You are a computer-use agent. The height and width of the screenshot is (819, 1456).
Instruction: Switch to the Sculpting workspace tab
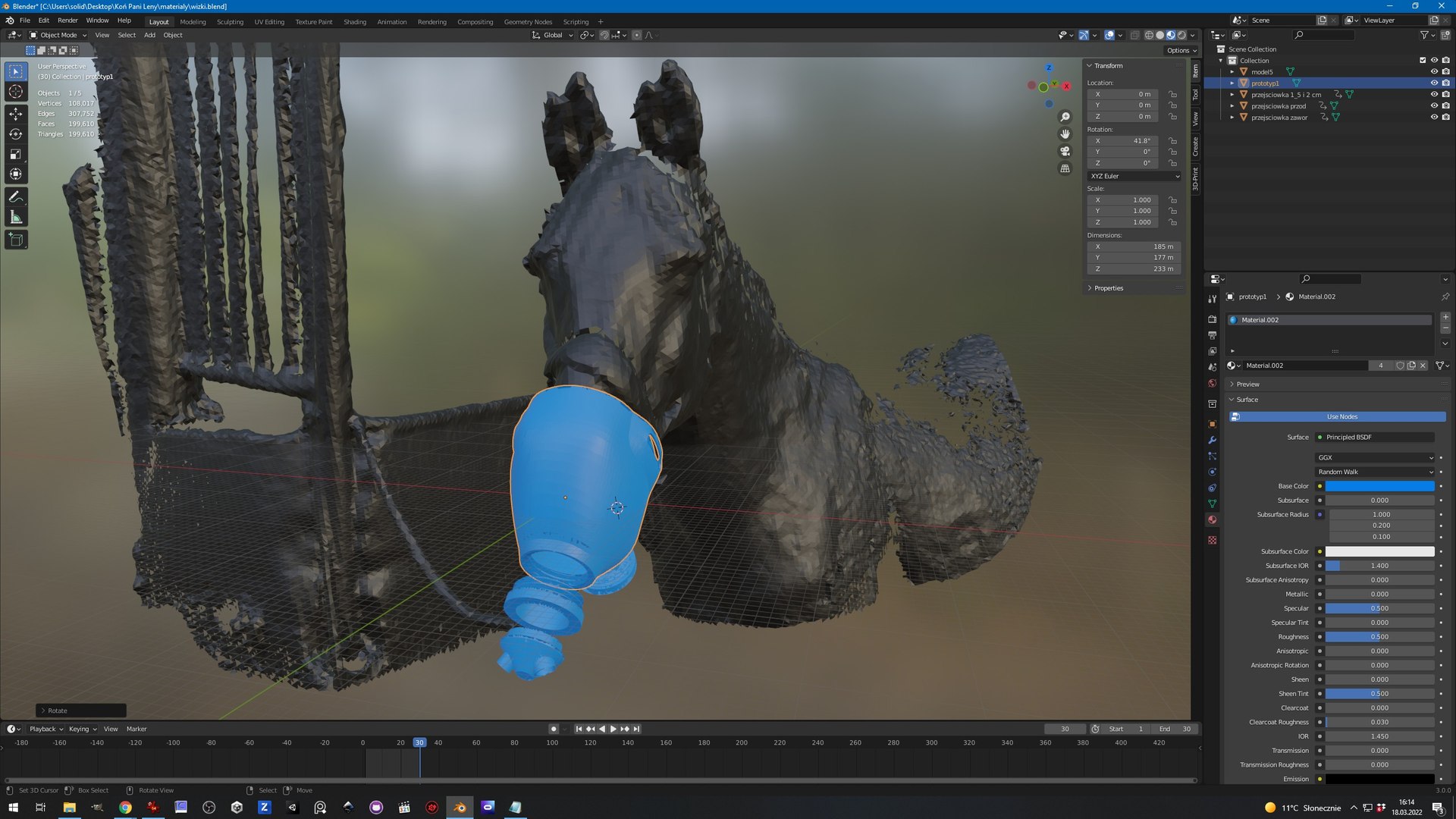pos(230,22)
